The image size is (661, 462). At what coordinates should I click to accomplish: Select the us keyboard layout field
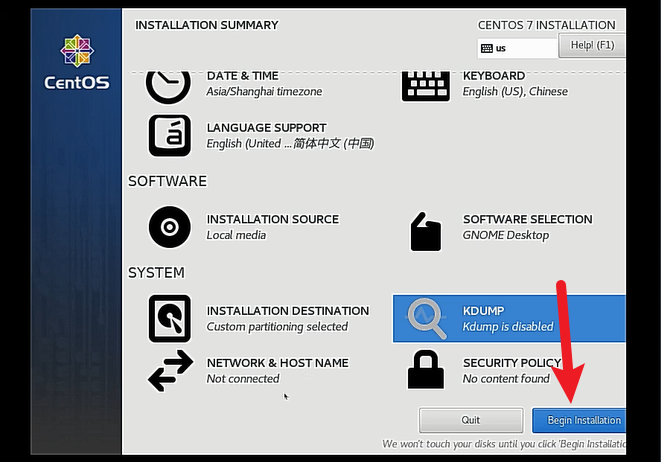click(x=518, y=48)
